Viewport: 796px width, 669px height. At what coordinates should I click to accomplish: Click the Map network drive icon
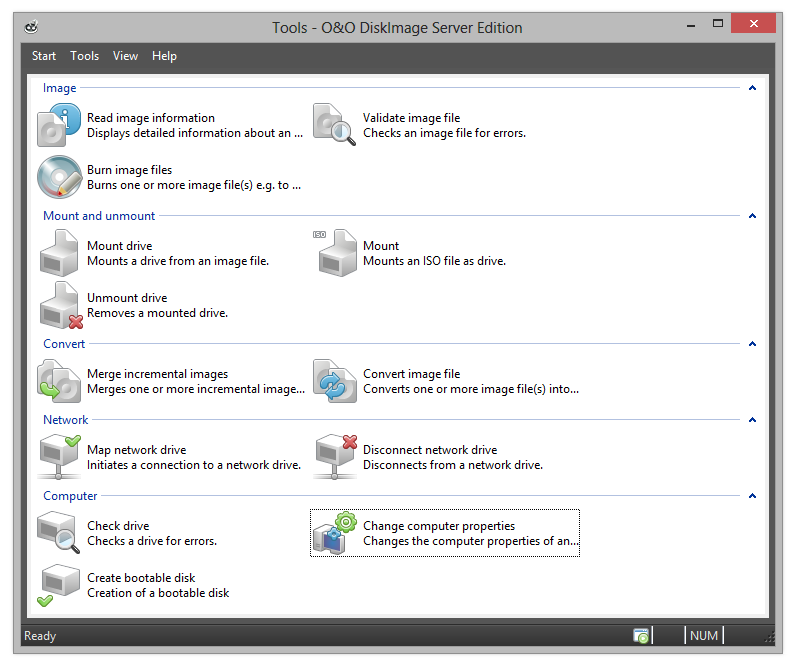coord(59,457)
